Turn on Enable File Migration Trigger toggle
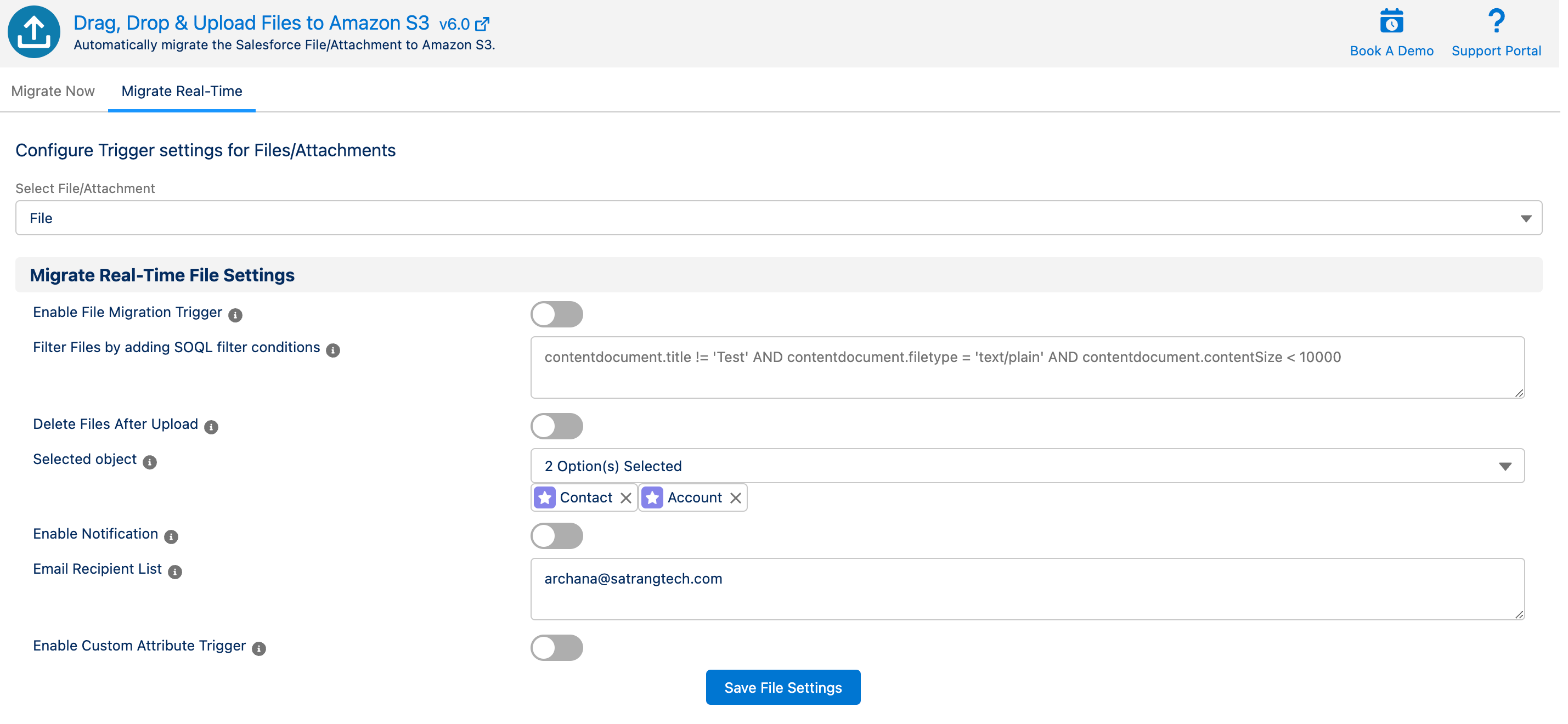 (556, 314)
